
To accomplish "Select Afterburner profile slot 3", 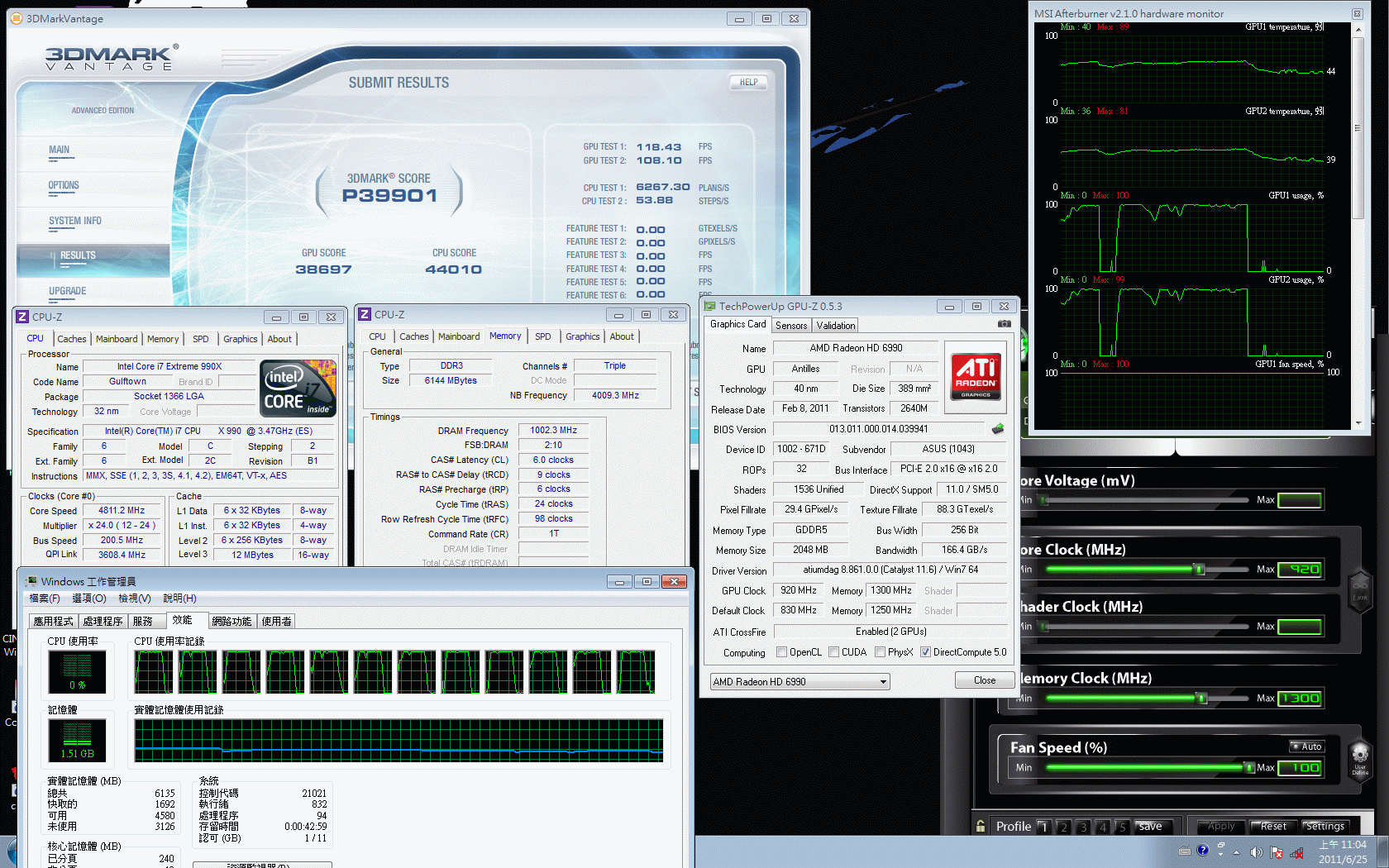I will (x=1083, y=827).
